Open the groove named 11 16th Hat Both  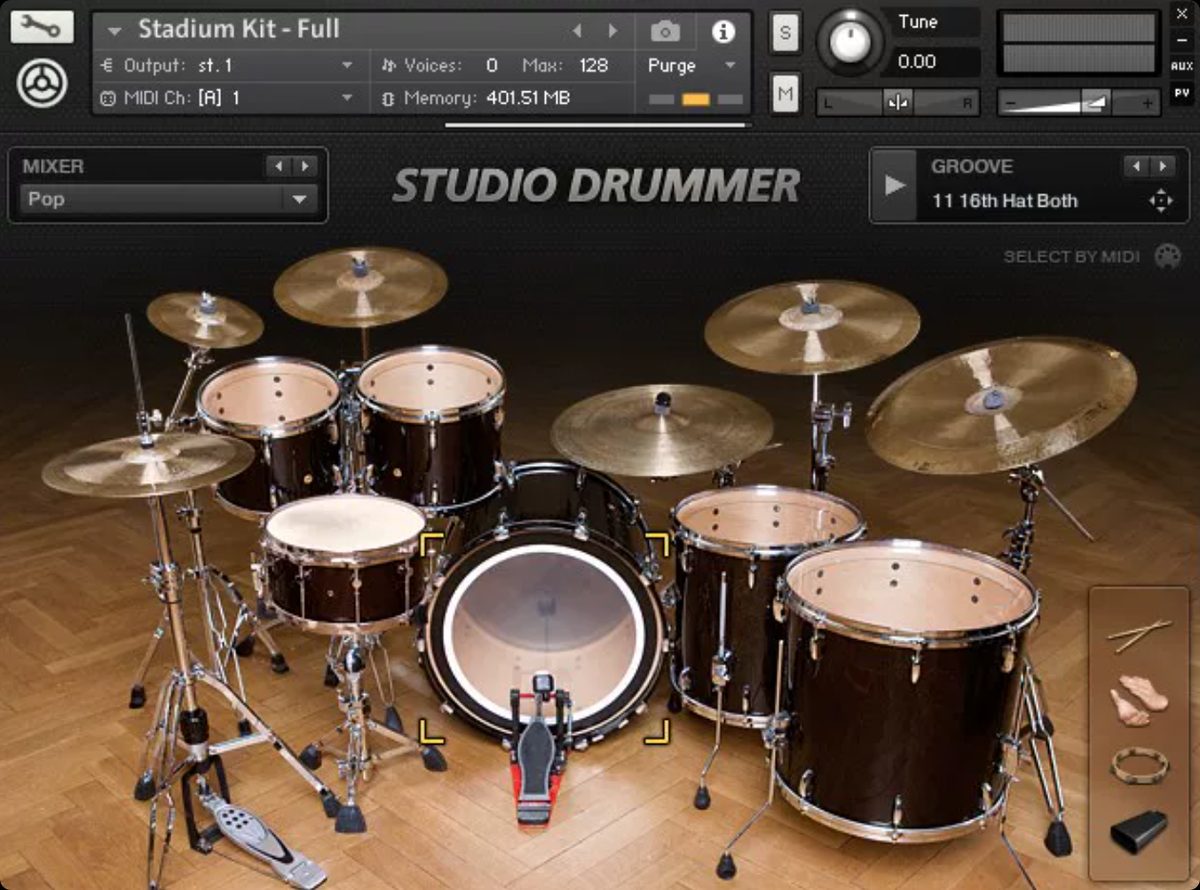pyautogui.click(x=1004, y=200)
